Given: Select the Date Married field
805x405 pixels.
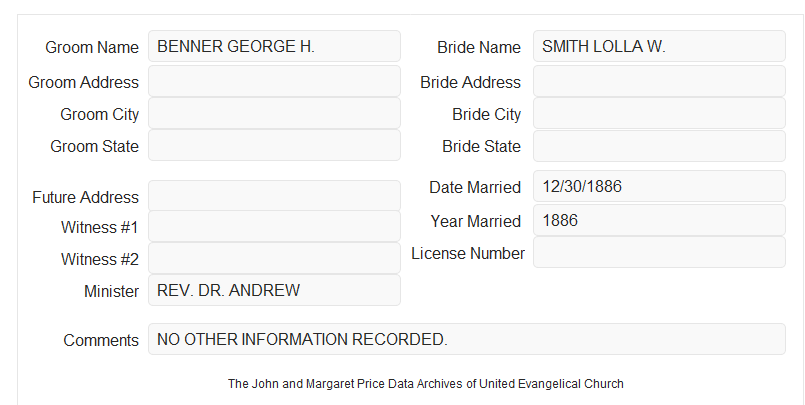Looking at the screenshot, I should pos(659,186).
